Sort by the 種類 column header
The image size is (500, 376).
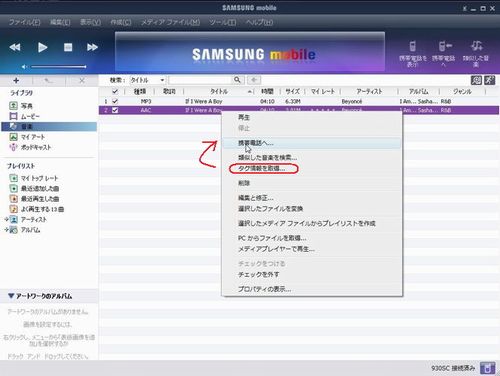pyautogui.click(x=140, y=91)
